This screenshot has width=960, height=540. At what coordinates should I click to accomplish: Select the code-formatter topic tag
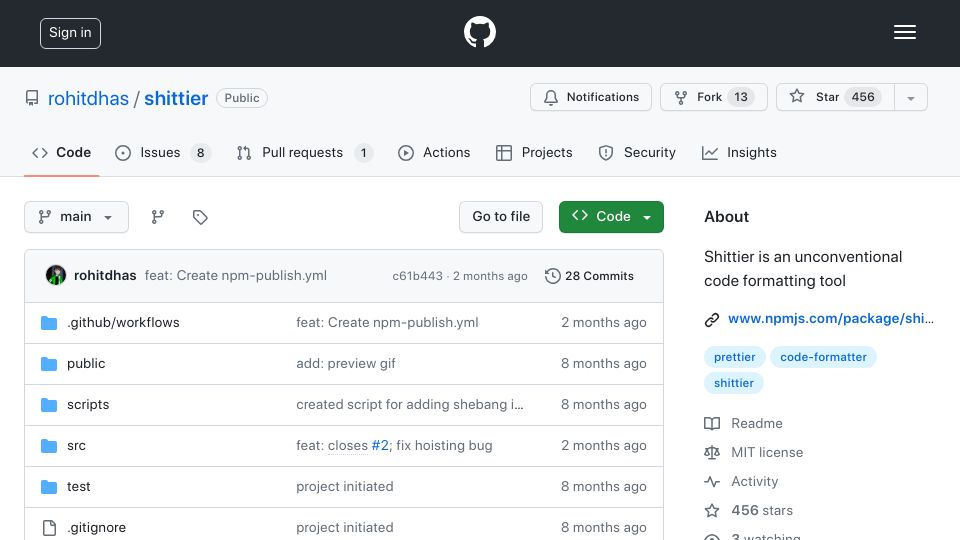(x=823, y=357)
